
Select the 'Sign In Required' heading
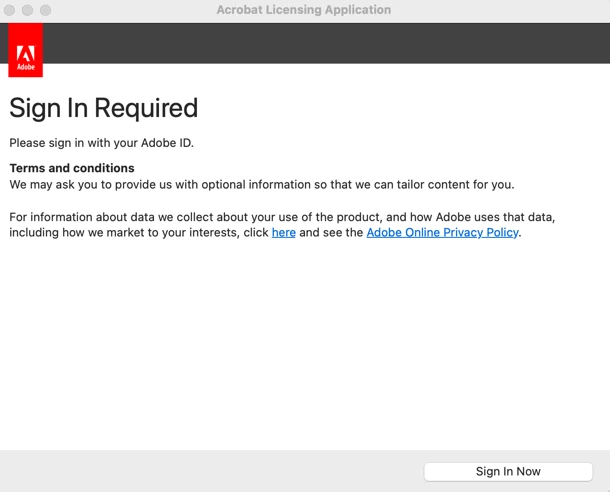click(103, 108)
